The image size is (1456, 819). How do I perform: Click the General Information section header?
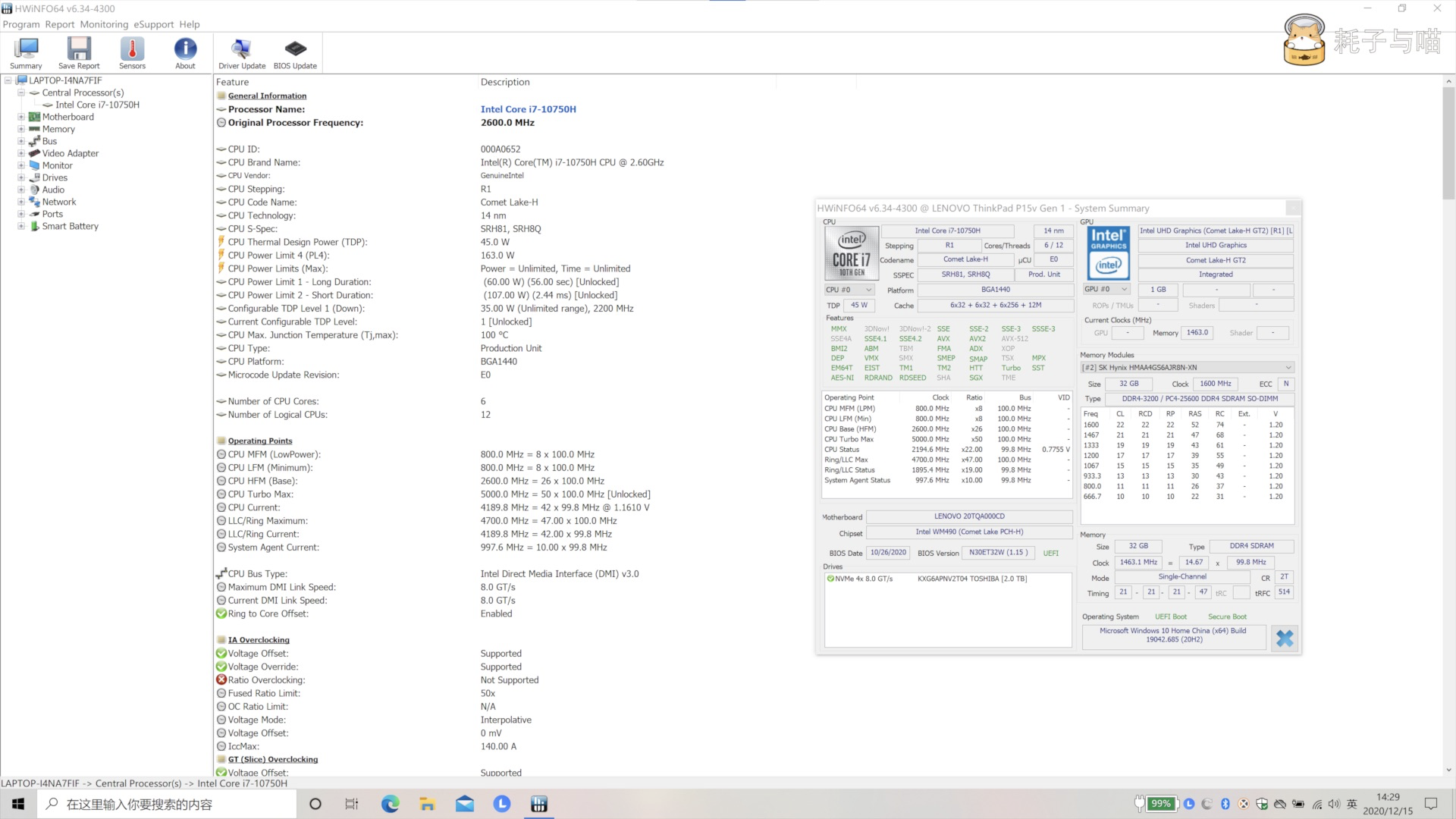pyautogui.click(x=267, y=96)
